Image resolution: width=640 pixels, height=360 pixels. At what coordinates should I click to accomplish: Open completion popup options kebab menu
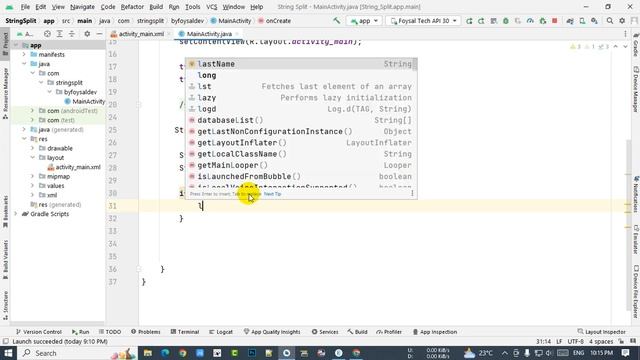[412, 193]
